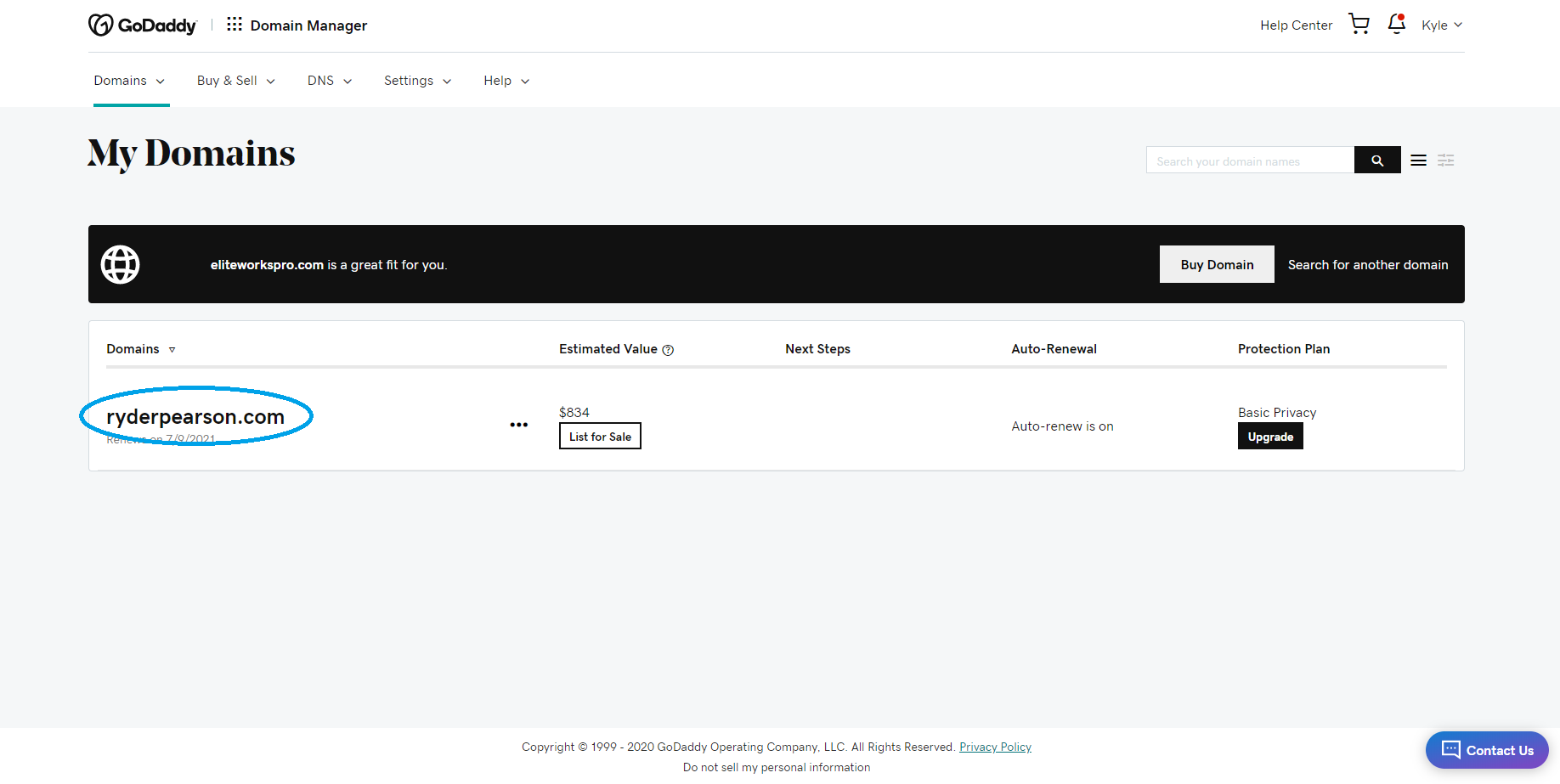
Task: Switch to list view icon
Action: tap(1418, 161)
